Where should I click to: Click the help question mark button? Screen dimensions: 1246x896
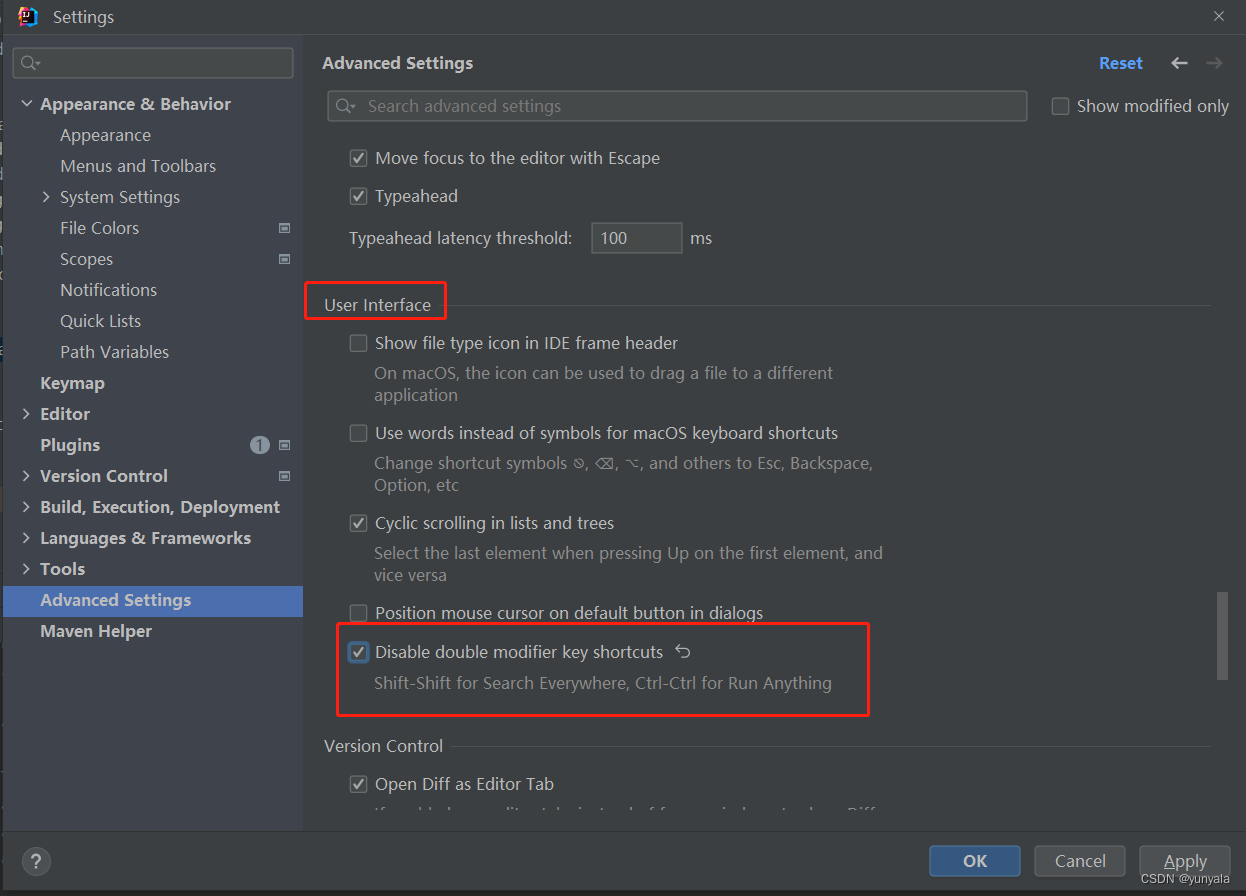pos(36,861)
